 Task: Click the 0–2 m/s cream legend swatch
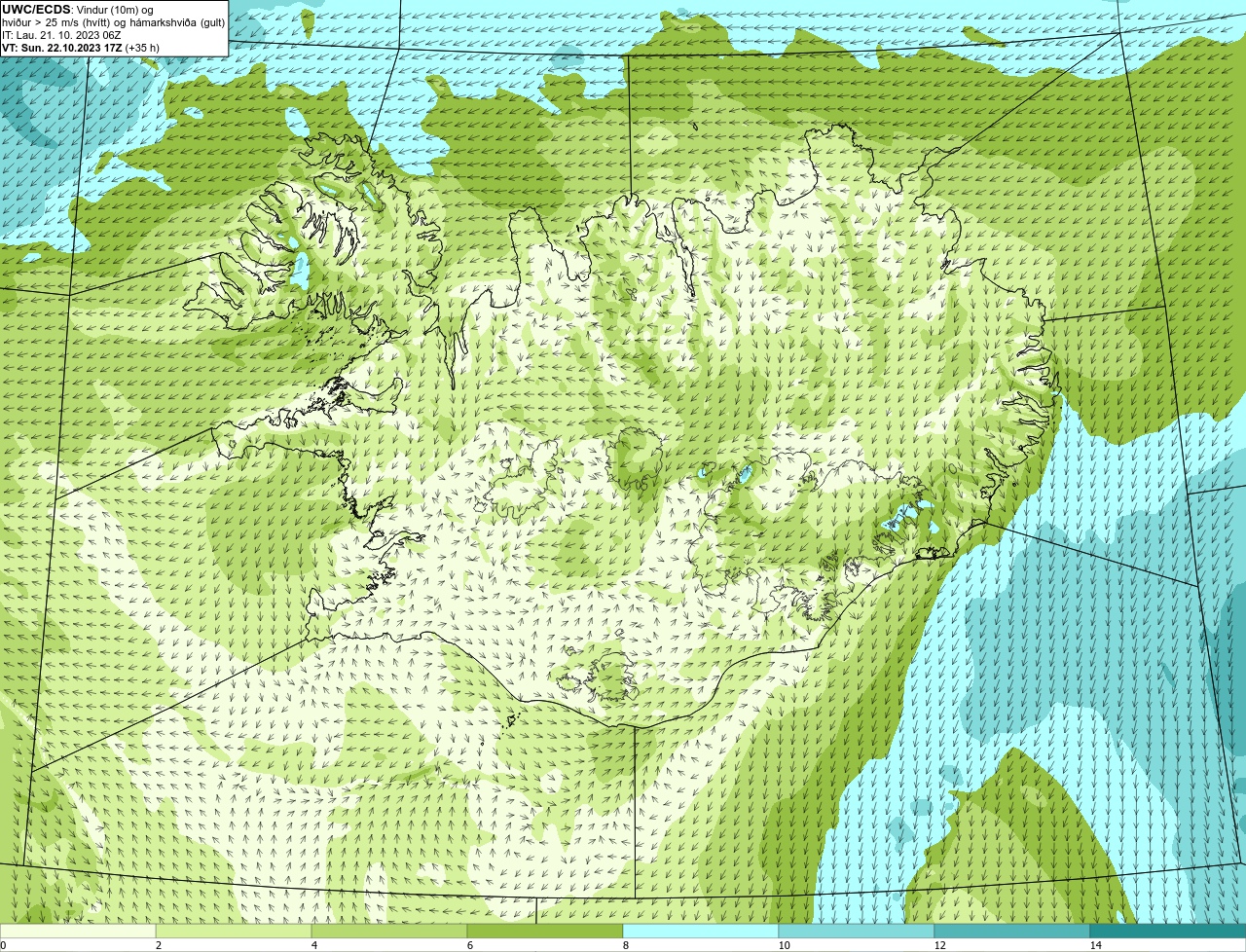78,931
